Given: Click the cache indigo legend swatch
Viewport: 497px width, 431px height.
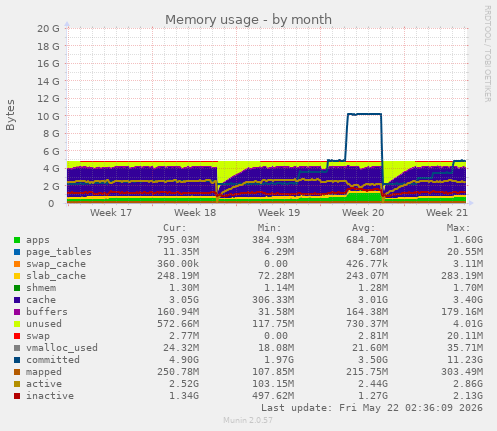Looking at the screenshot, I should 17,300.
